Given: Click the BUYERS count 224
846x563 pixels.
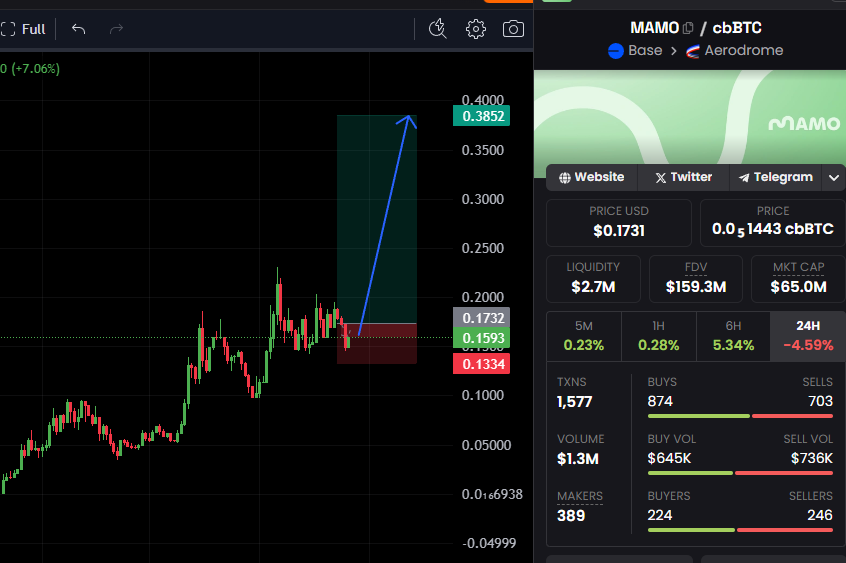Looking at the screenshot, I should click(x=660, y=515).
